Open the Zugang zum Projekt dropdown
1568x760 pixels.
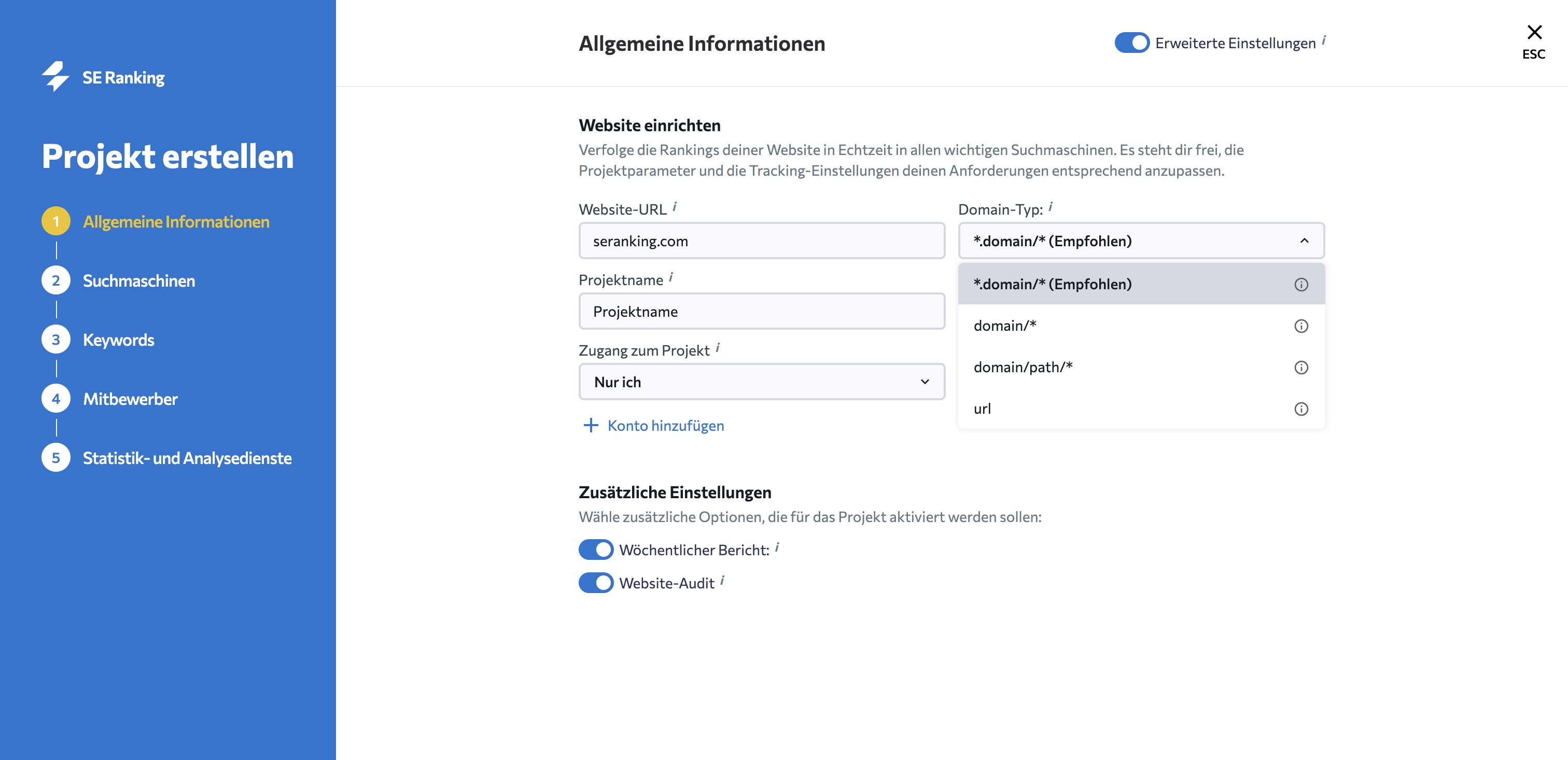click(x=762, y=382)
